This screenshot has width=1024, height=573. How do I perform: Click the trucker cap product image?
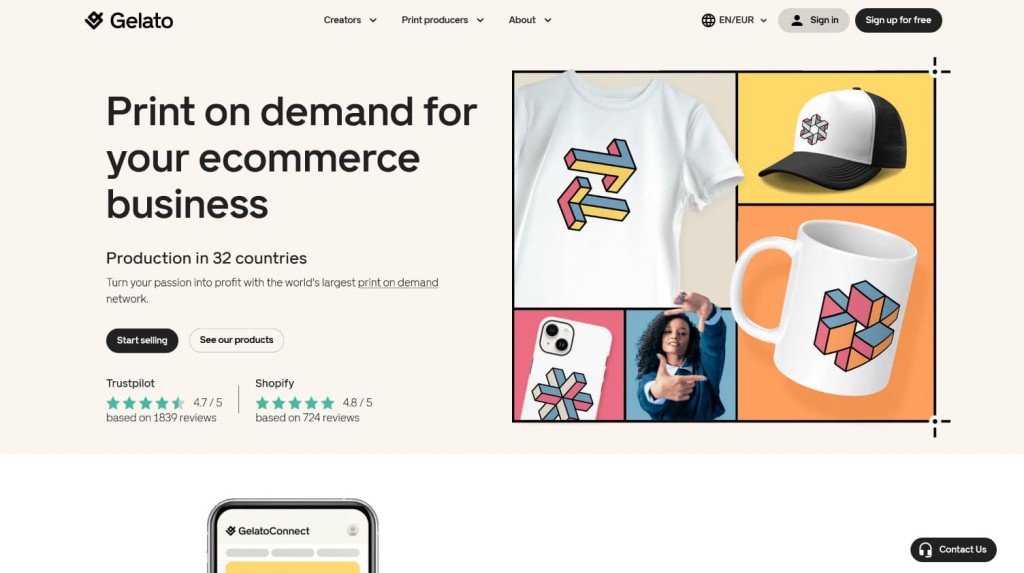pos(836,139)
